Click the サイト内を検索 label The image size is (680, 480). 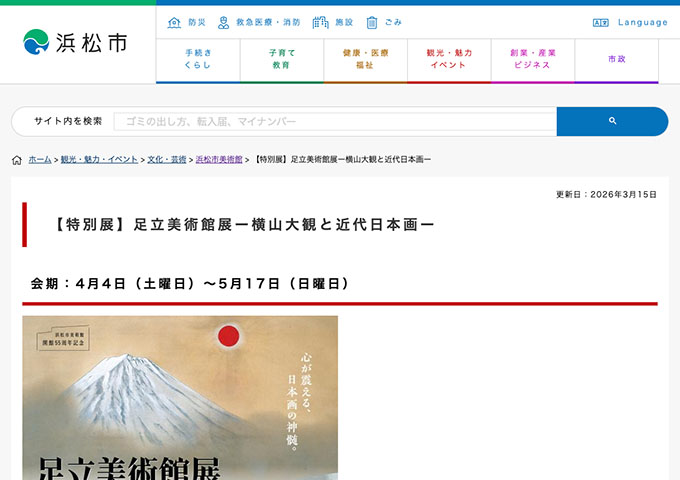(68, 121)
